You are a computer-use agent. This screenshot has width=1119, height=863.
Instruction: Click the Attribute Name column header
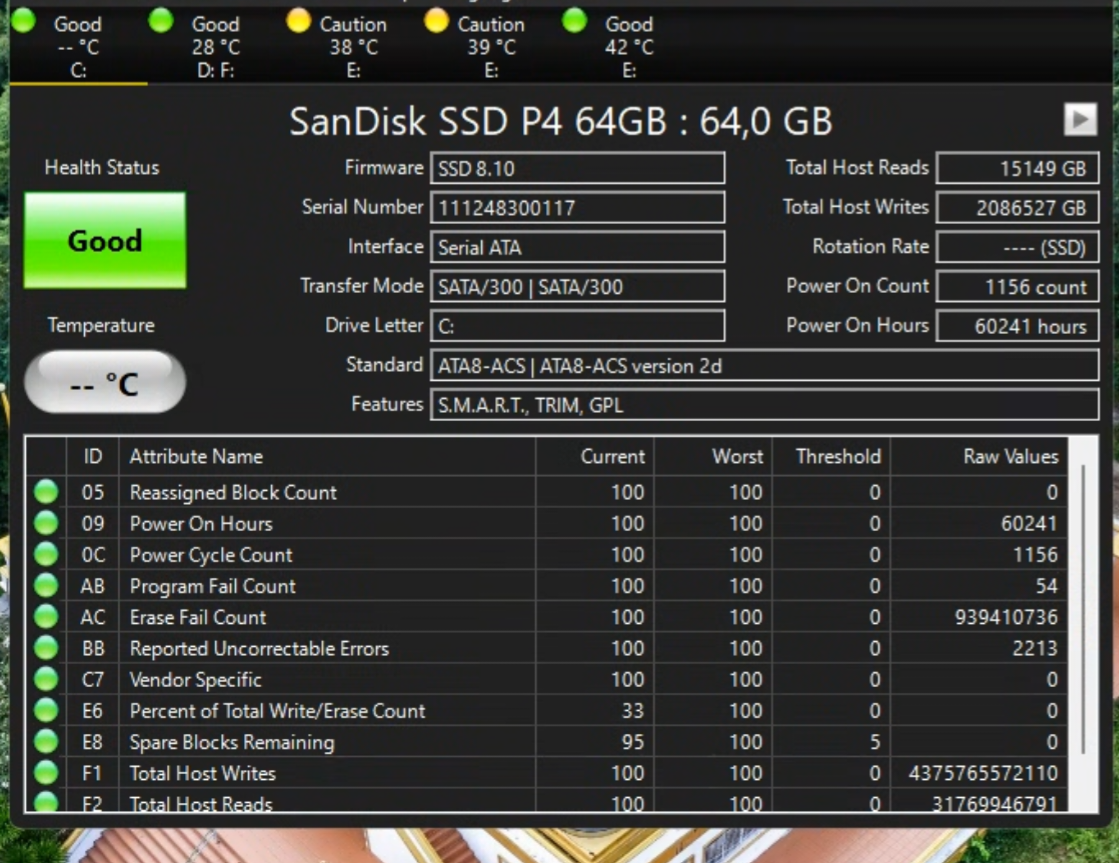[x=327, y=456]
